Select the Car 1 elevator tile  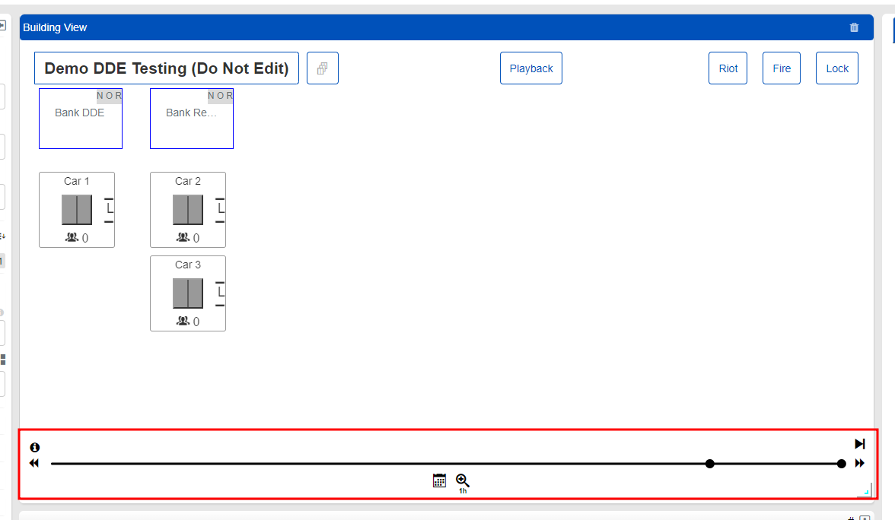pyautogui.click(x=77, y=210)
